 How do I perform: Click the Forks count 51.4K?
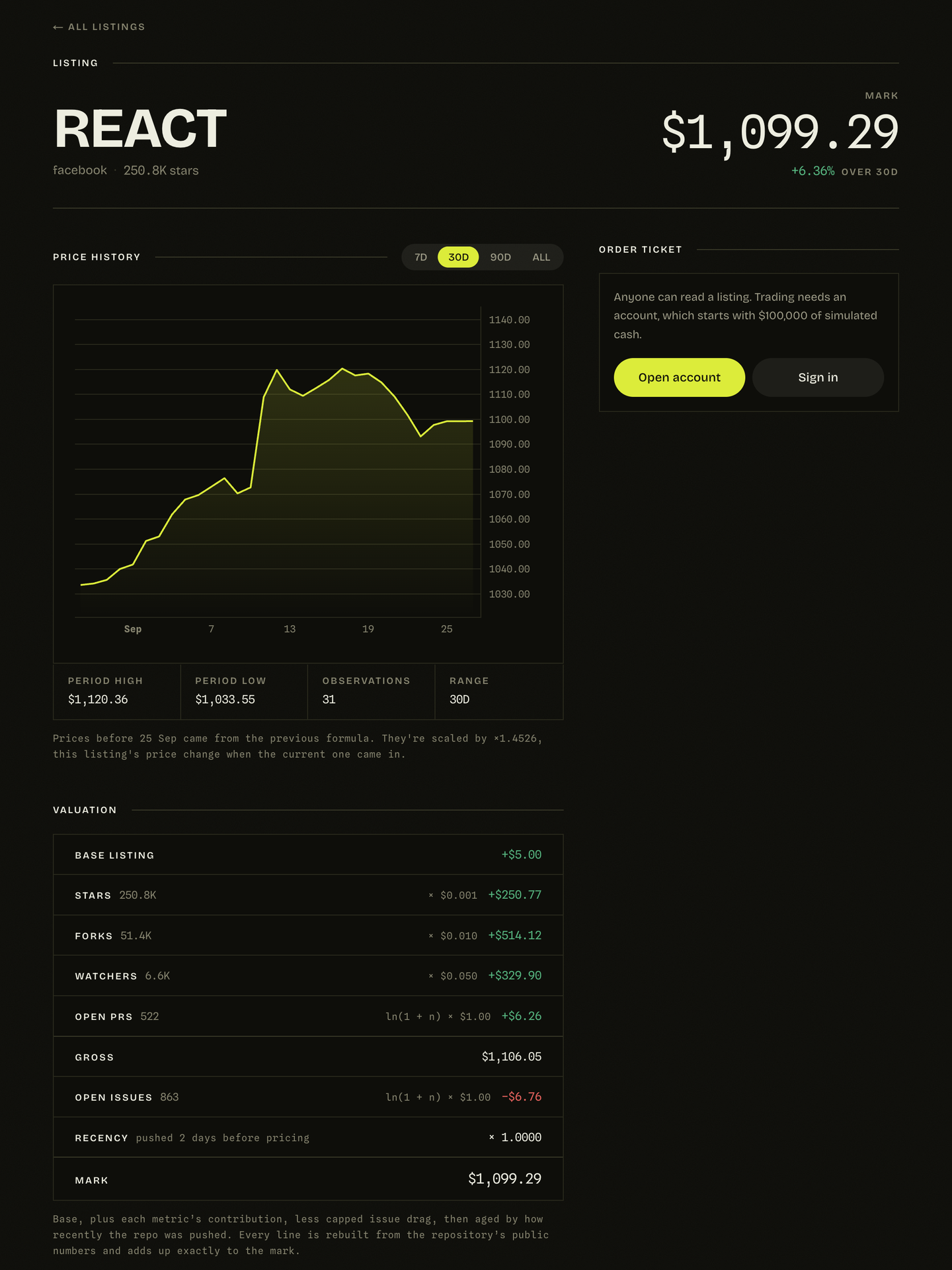pyautogui.click(x=136, y=936)
